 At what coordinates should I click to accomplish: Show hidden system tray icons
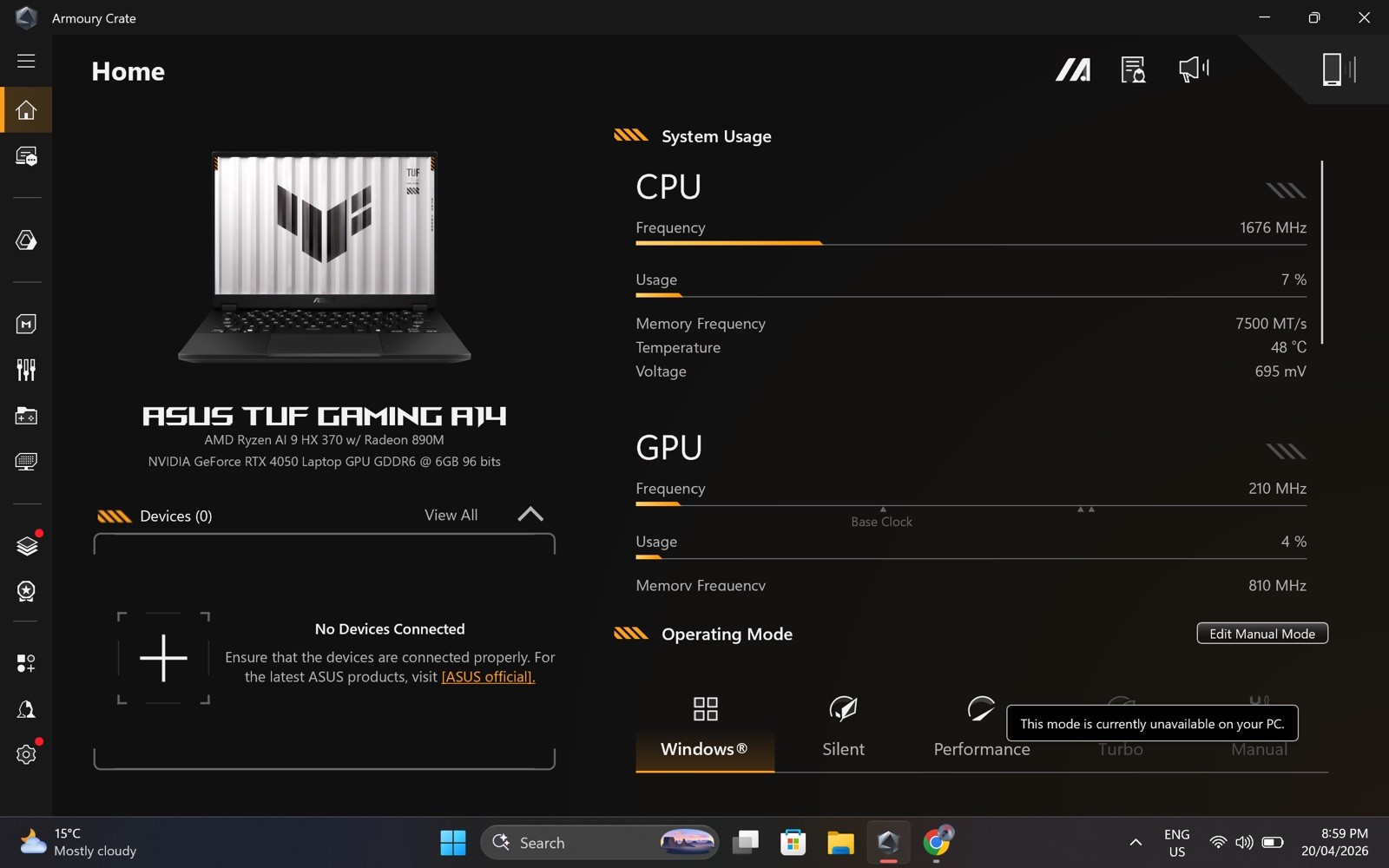click(1136, 842)
